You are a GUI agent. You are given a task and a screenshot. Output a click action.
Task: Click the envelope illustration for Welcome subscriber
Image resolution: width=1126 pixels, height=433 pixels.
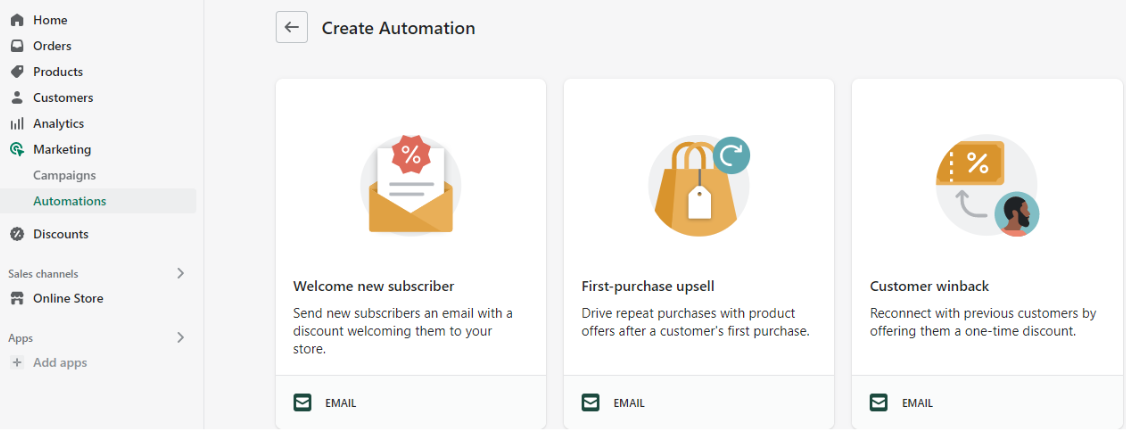click(x=411, y=185)
